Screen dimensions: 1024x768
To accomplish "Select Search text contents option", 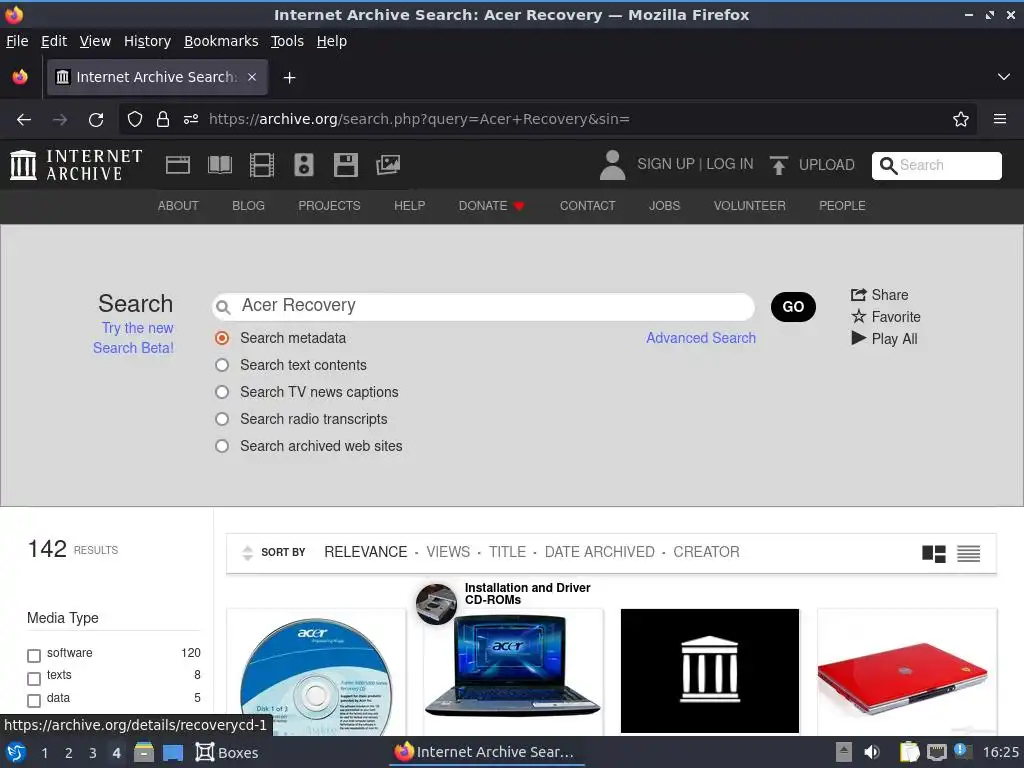I will tap(222, 365).
